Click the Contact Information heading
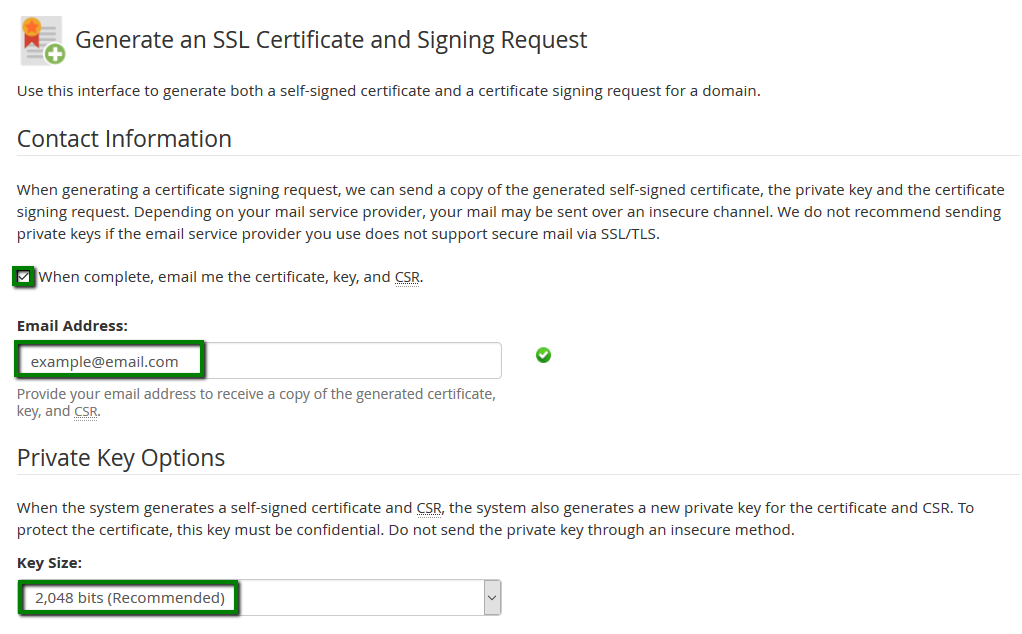1022x634 pixels. coord(124,139)
